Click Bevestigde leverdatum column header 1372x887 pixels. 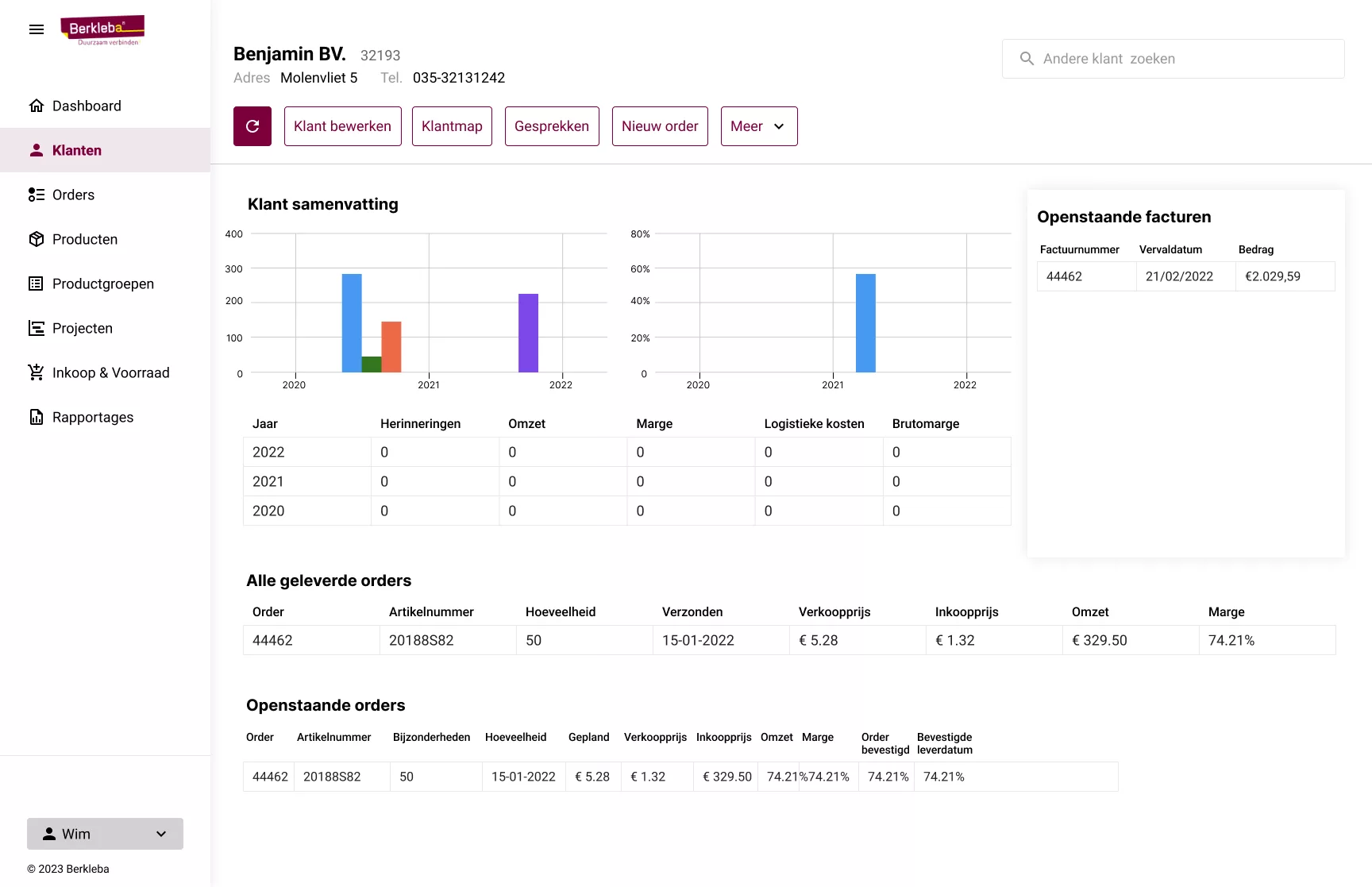click(x=945, y=743)
